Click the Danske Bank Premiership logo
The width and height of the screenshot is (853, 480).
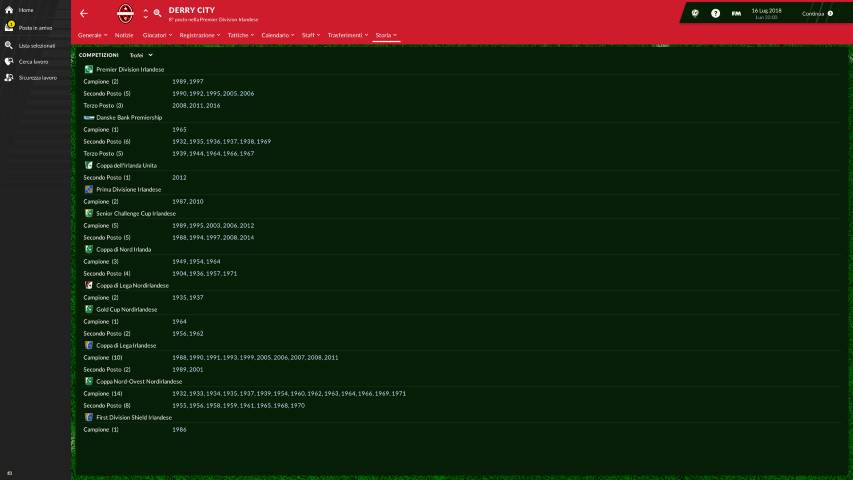[x=89, y=118]
